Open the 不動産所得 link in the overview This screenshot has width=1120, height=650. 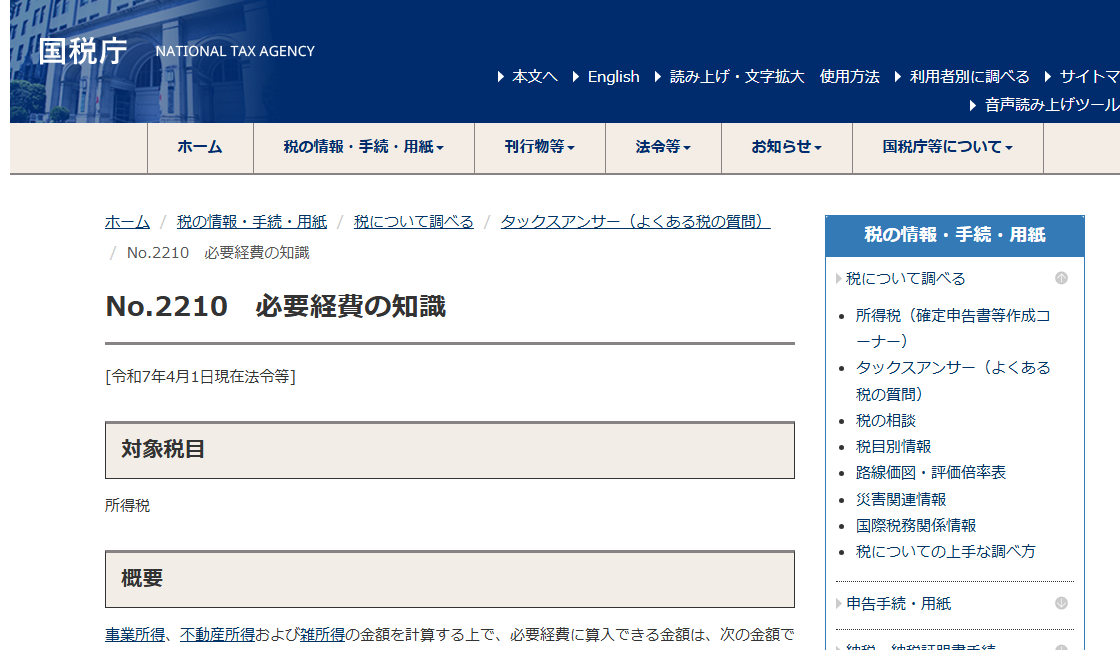217,634
